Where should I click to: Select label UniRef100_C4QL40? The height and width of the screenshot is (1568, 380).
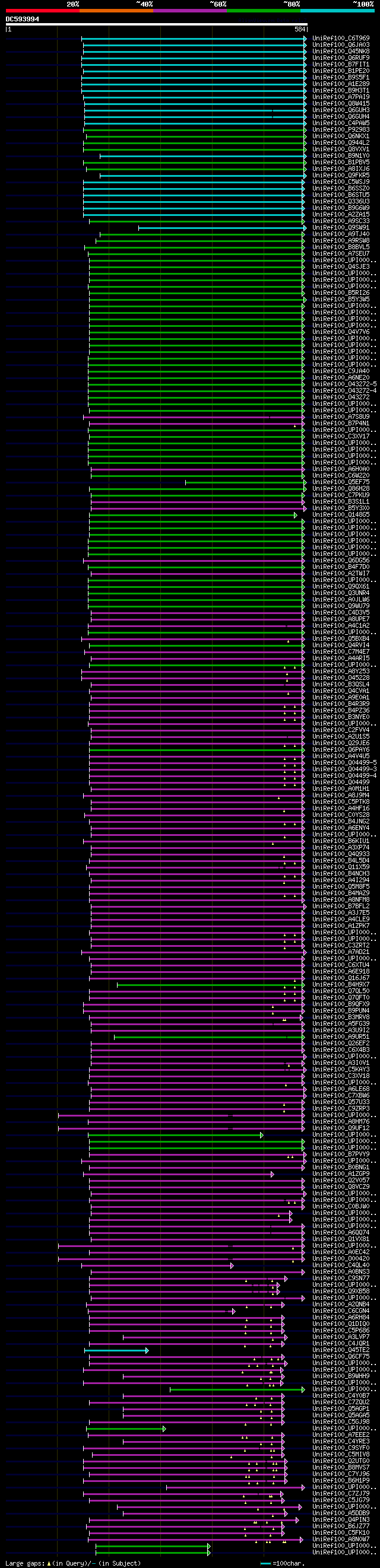[x=341, y=1265]
